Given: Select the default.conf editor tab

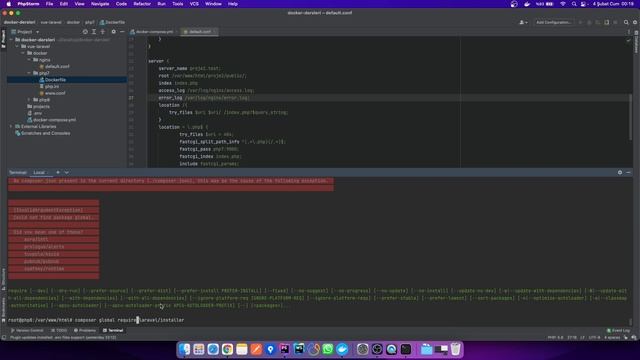Looking at the screenshot, I should tap(200, 31).
